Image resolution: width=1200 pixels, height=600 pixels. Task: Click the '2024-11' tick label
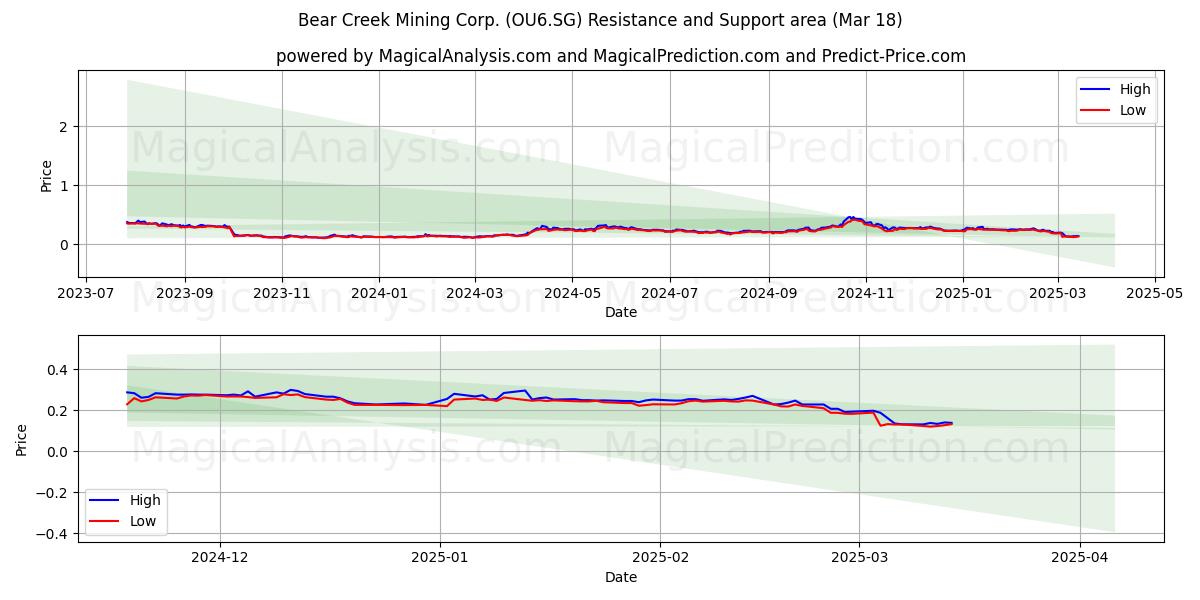point(865,294)
